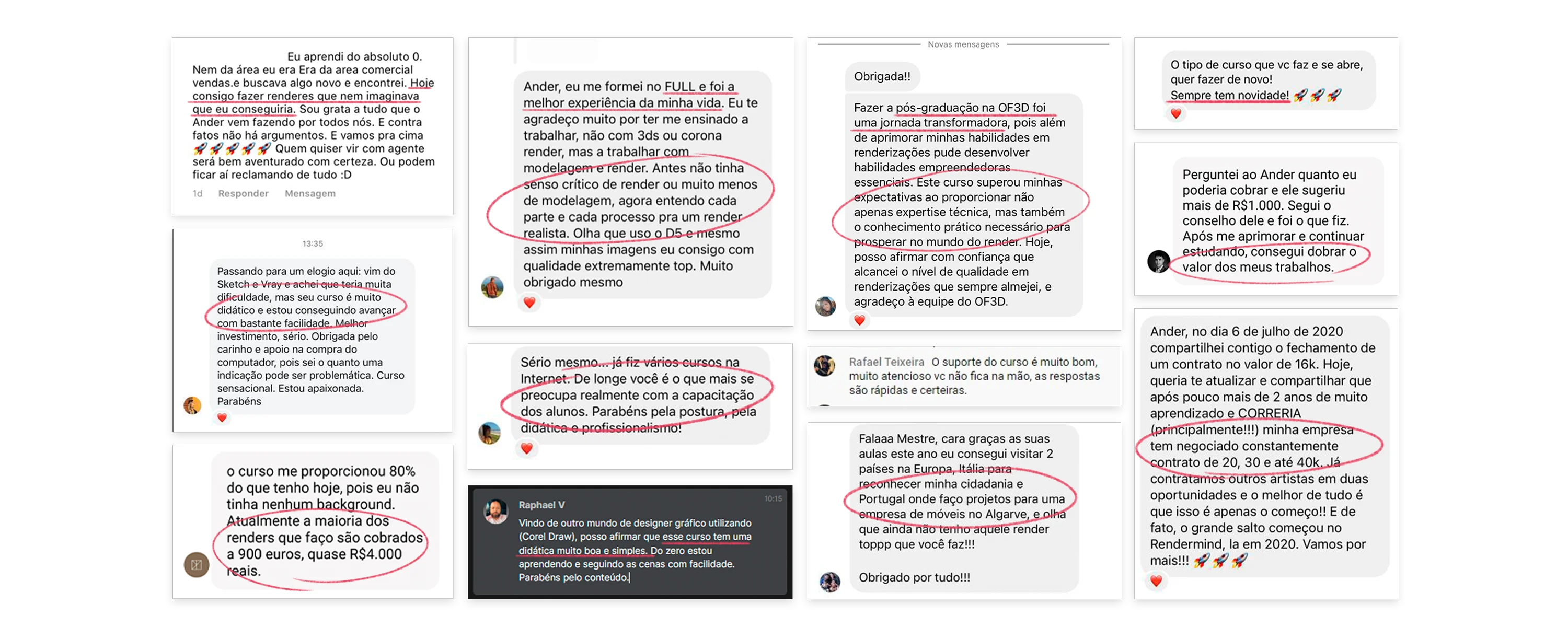Viewport: 1568px width, 639px height.
Task: Click heart reaction under Sketch e Vray message
Action: [222, 417]
